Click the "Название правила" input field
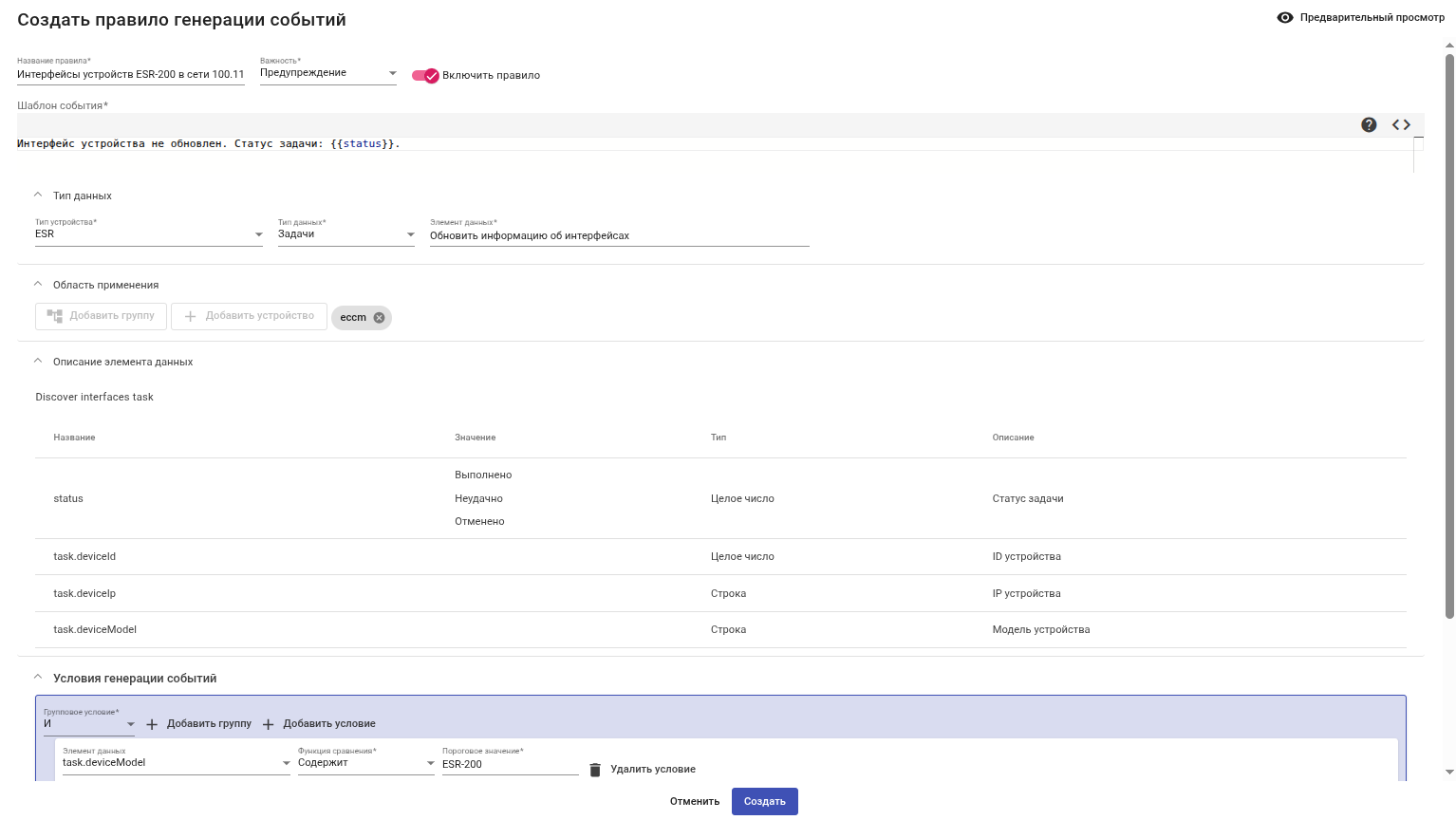The image size is (1456, 820). (x=131, y=74)
